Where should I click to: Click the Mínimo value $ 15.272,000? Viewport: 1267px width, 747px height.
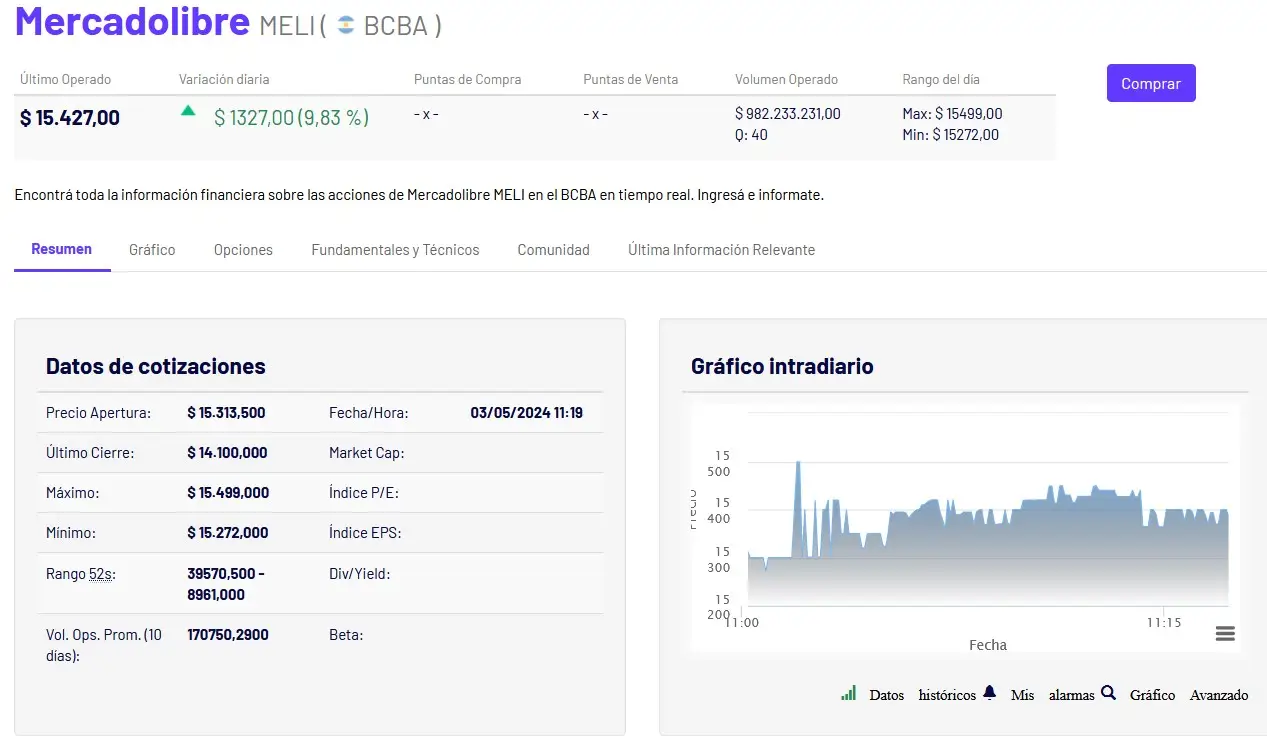228,533
